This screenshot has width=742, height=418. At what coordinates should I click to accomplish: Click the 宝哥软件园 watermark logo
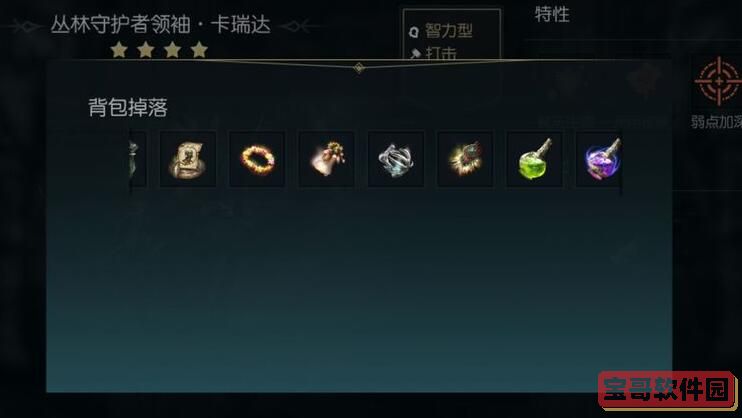(667, 390)
